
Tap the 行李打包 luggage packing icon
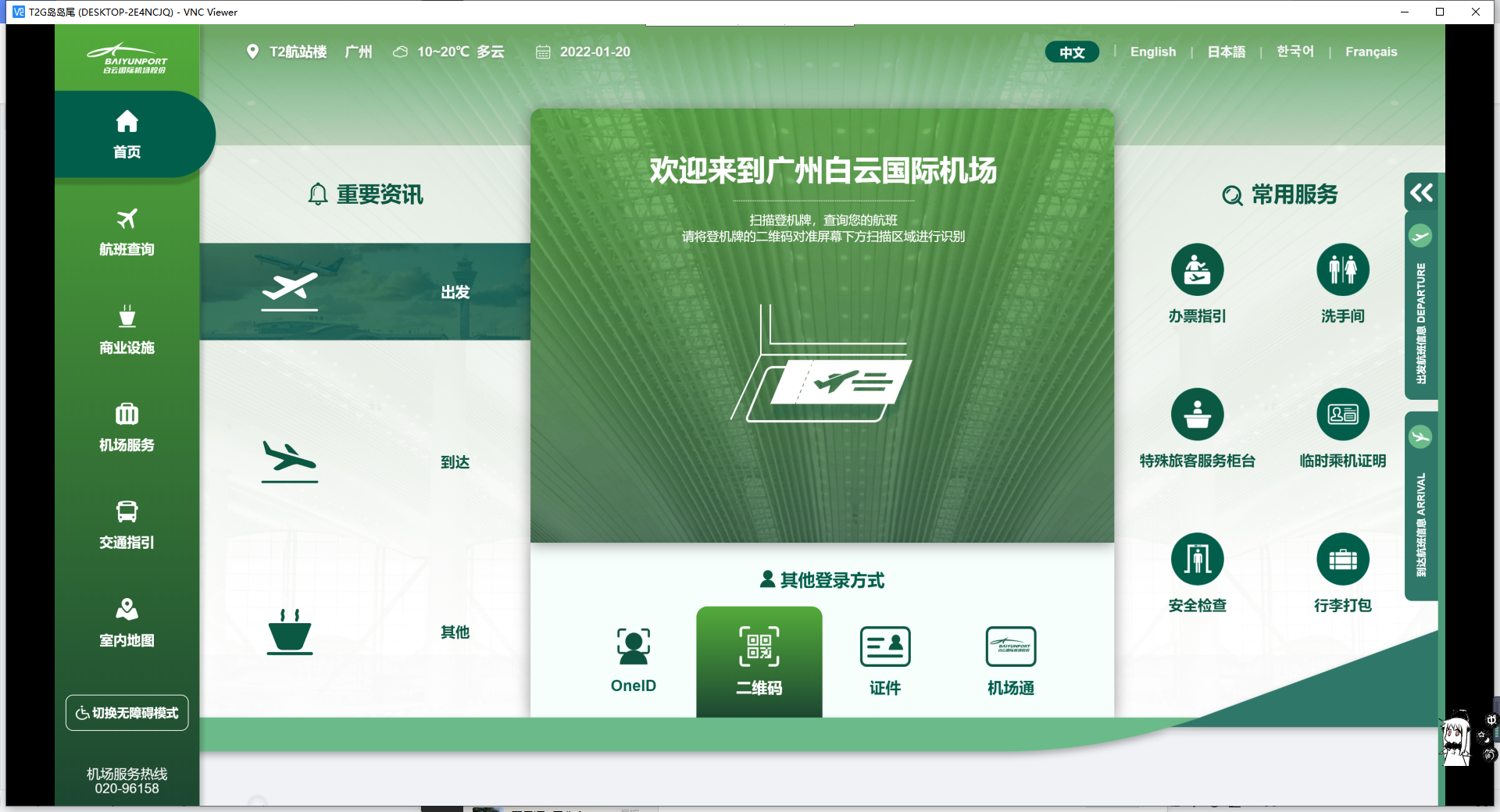(x=1342, y=559)
